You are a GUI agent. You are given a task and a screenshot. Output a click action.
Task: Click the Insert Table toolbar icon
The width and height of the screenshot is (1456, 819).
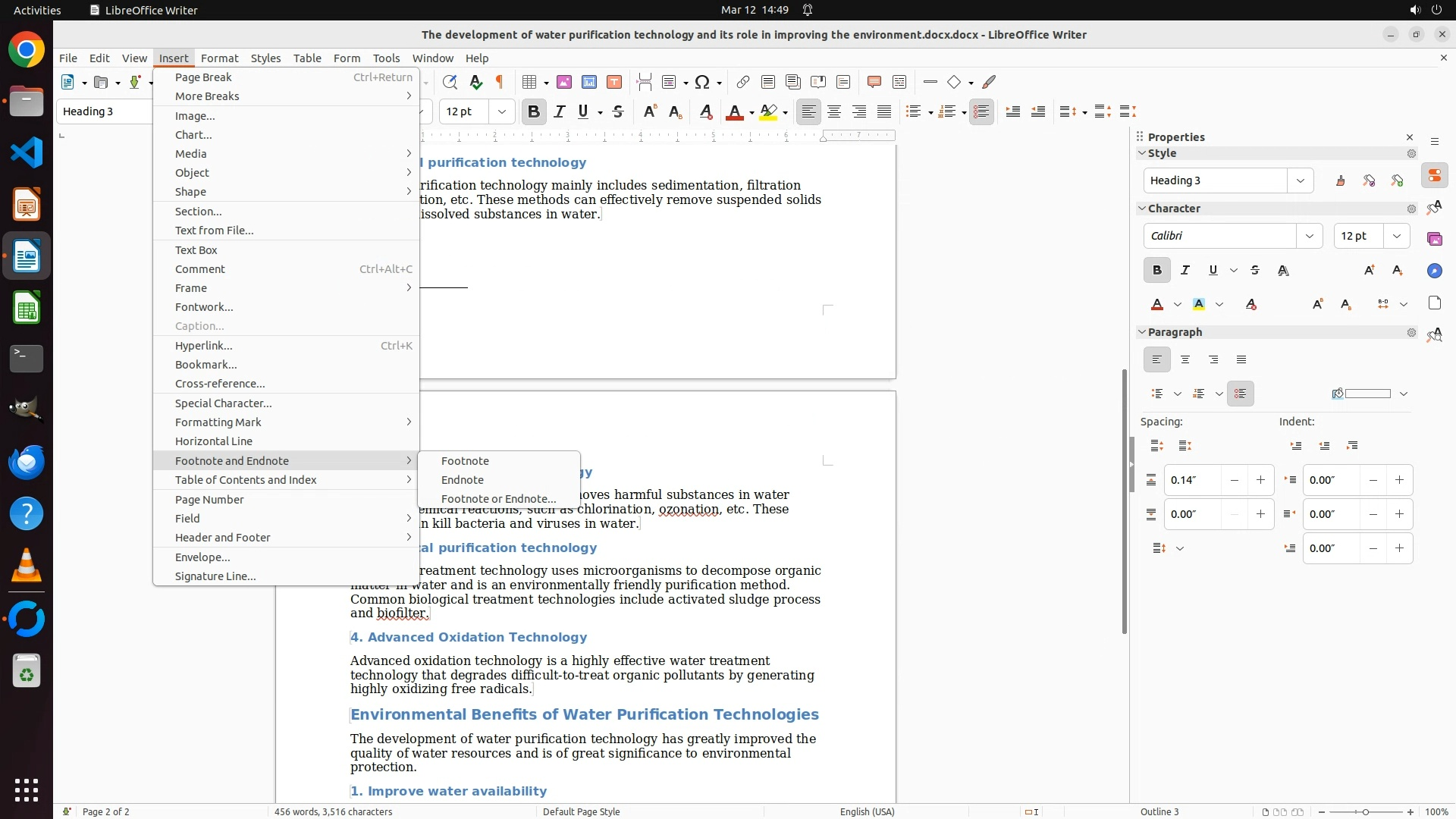(x=530, y=82)
